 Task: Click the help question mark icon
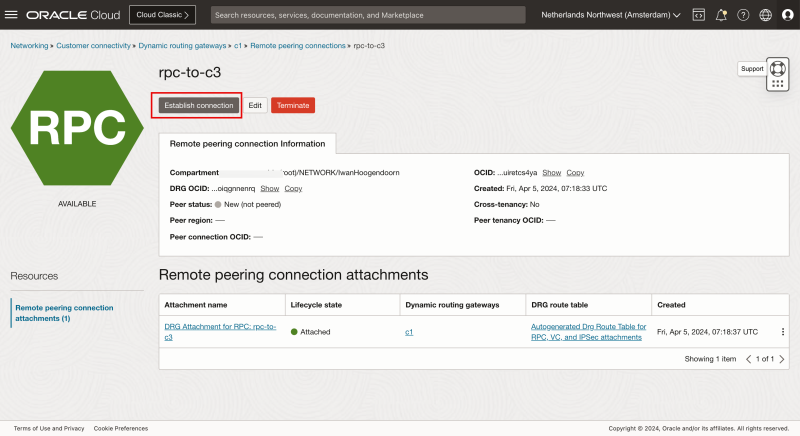(742, 15)
